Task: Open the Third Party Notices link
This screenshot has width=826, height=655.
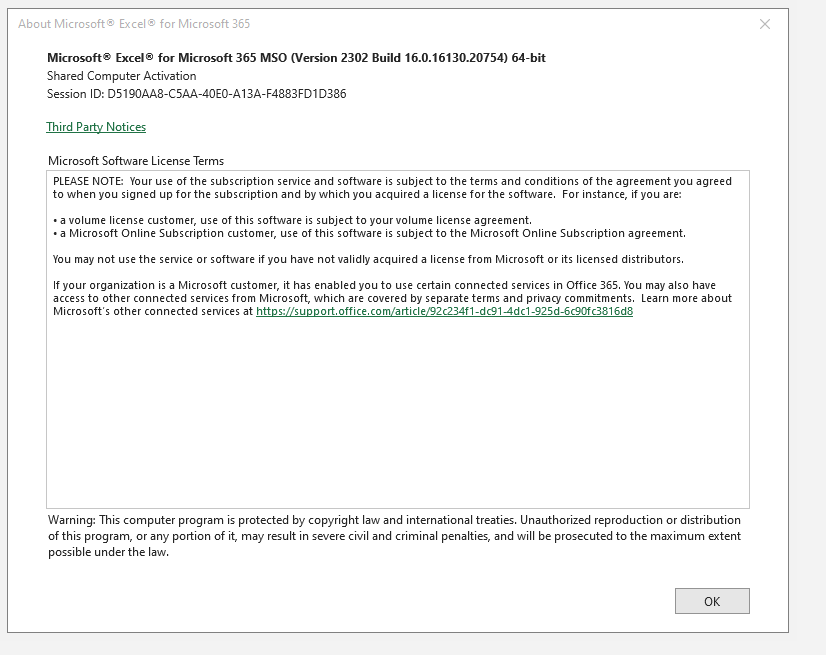Action: click(x=96, y=127)
